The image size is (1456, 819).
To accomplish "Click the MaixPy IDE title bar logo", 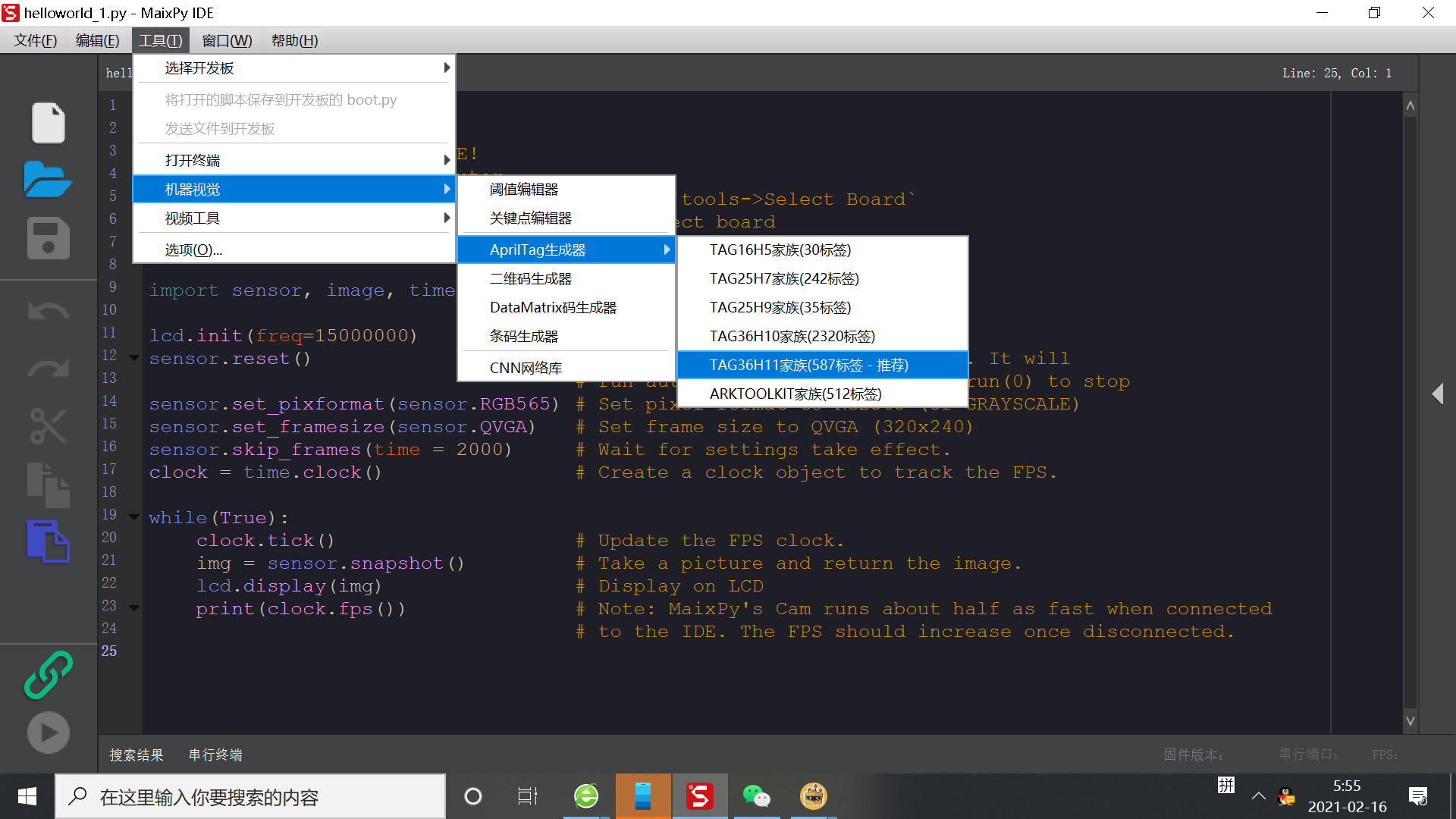I will click(11, 13).
